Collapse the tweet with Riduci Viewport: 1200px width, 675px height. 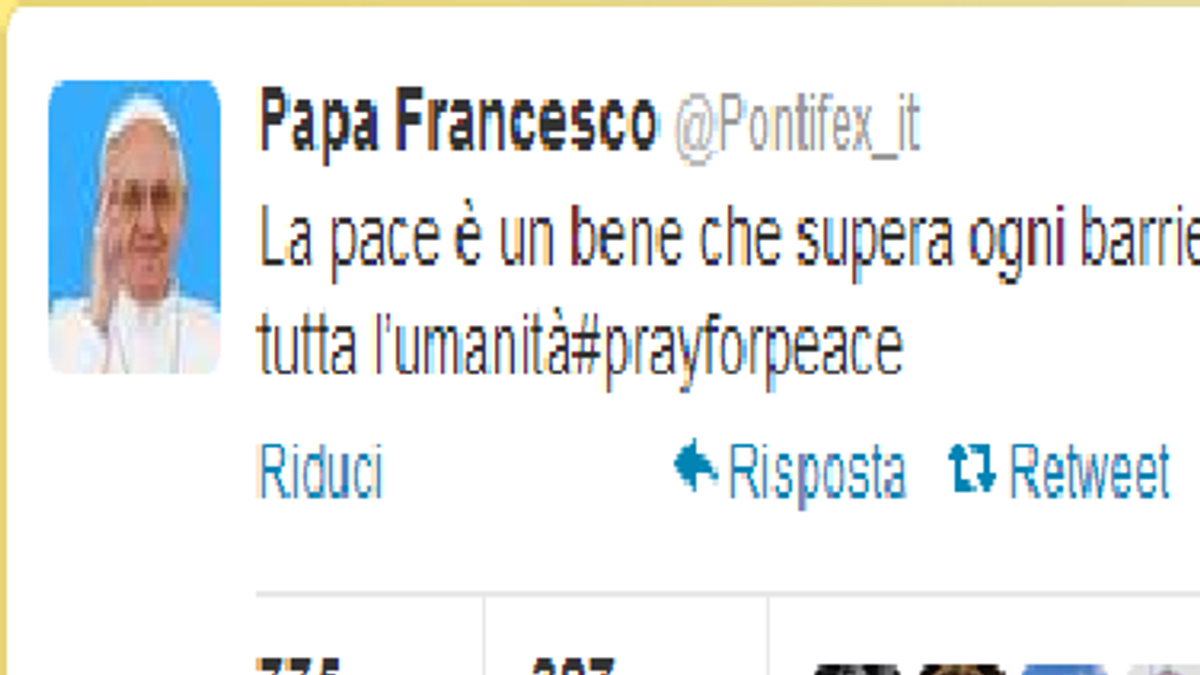click(x=320, y=472)
